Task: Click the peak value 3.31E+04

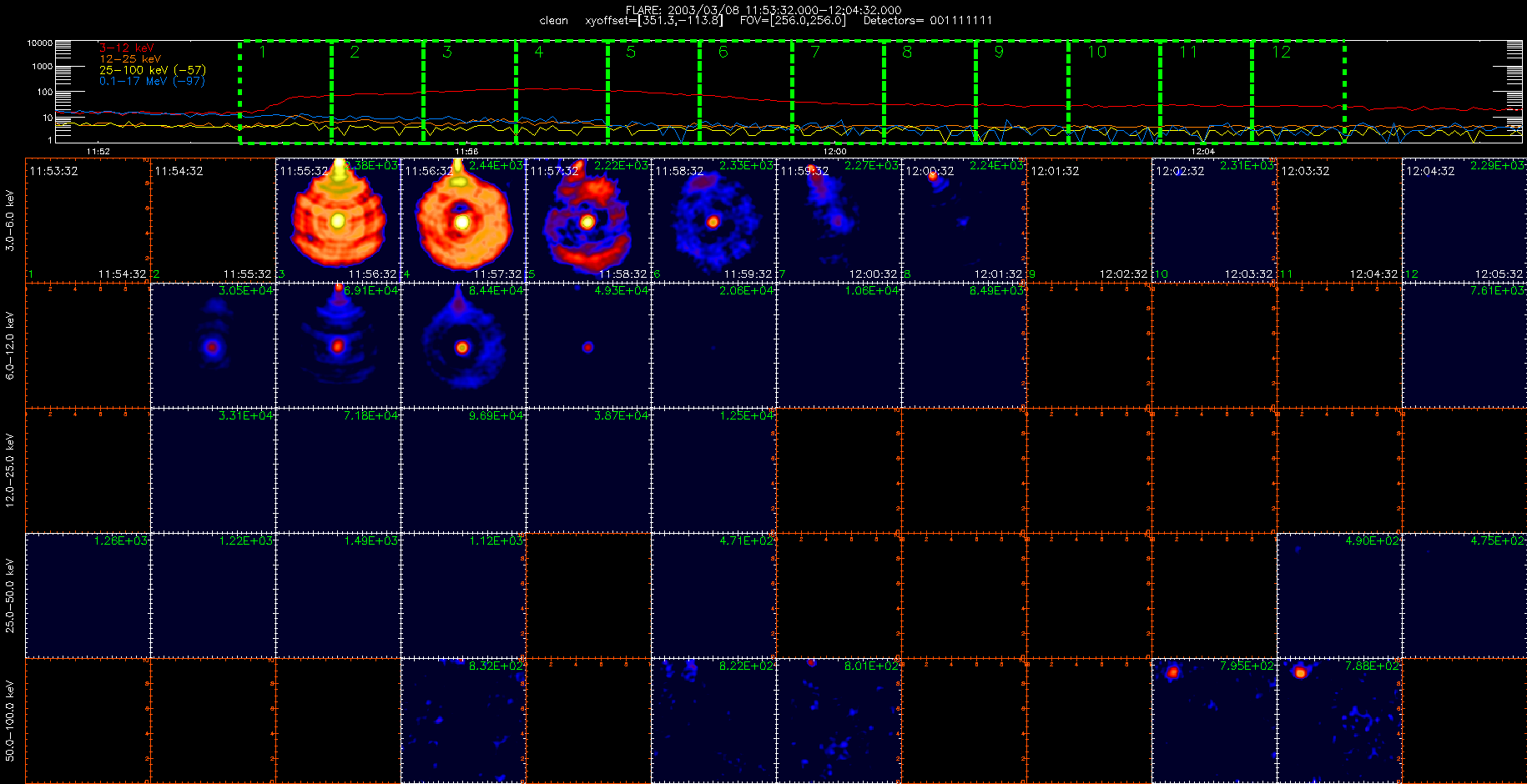Action: [246, 415]
